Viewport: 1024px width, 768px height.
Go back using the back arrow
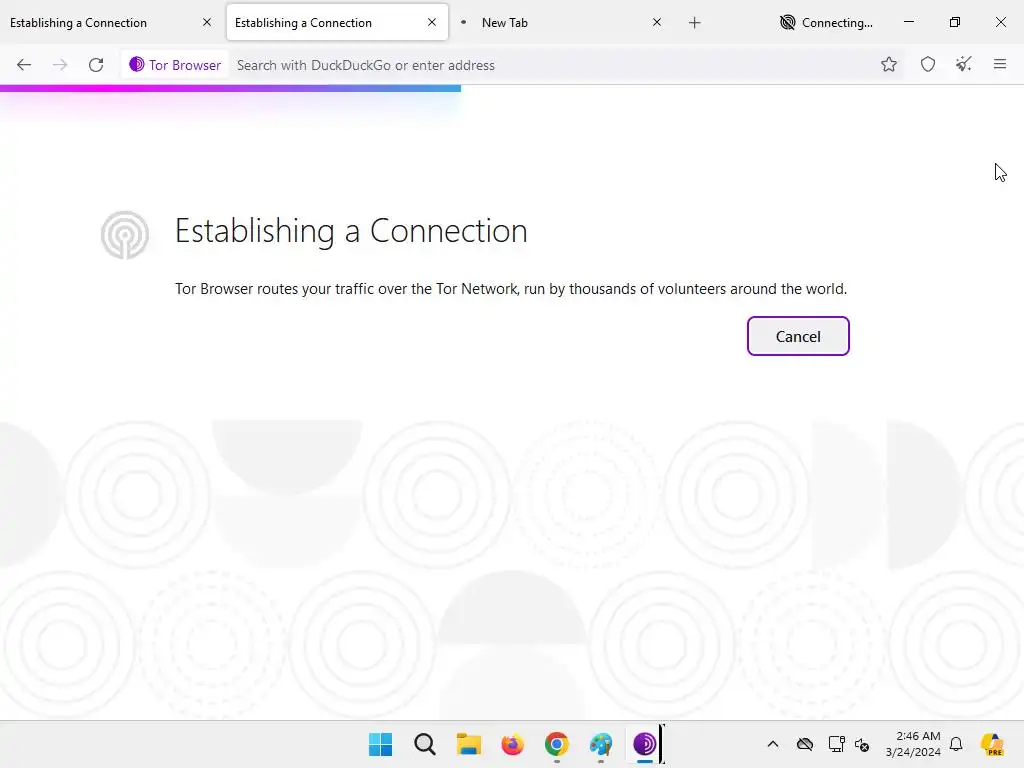click(24, 65)
